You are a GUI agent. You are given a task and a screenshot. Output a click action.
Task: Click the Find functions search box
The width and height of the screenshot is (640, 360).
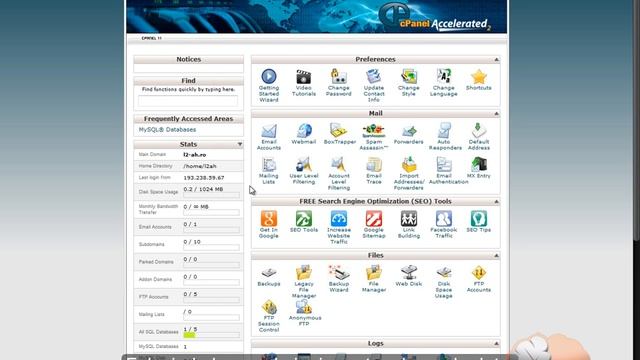coord(188,100)
